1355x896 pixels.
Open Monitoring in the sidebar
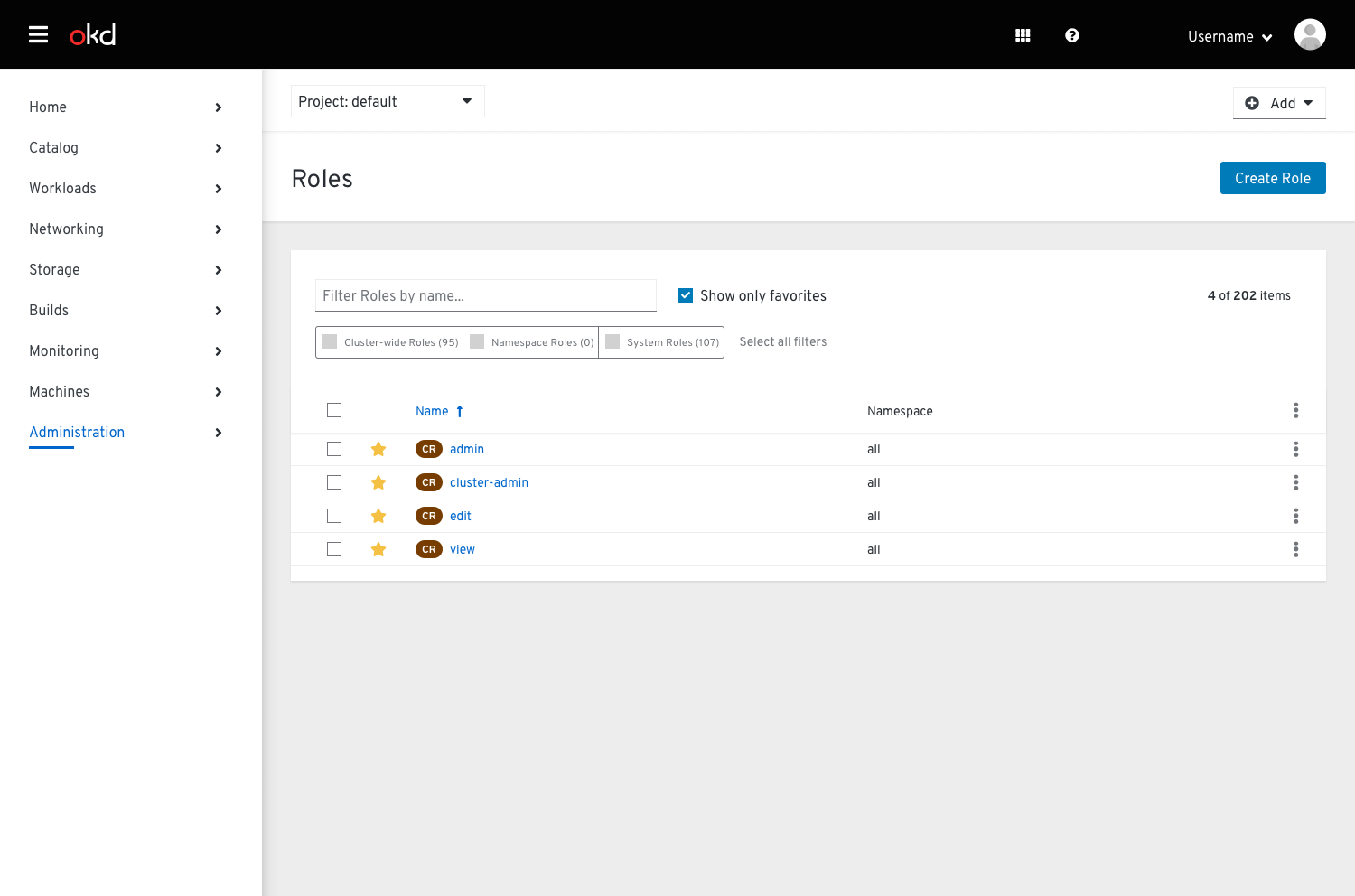64,350
